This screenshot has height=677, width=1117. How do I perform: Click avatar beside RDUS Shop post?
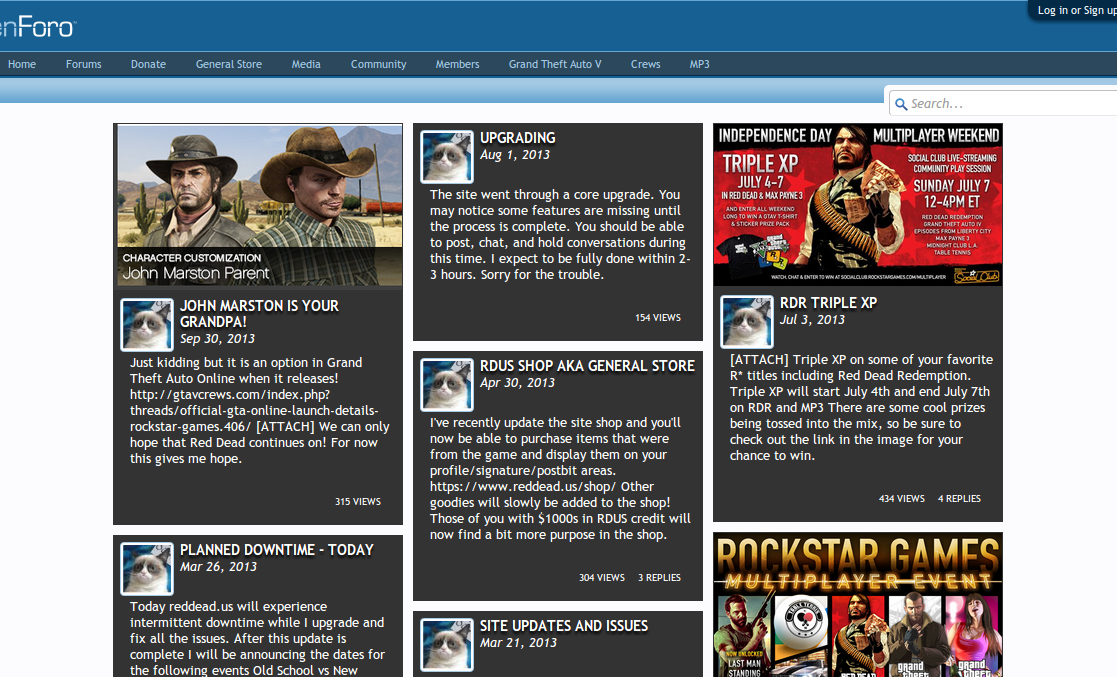pyautogui.click(x=447, y=384)
